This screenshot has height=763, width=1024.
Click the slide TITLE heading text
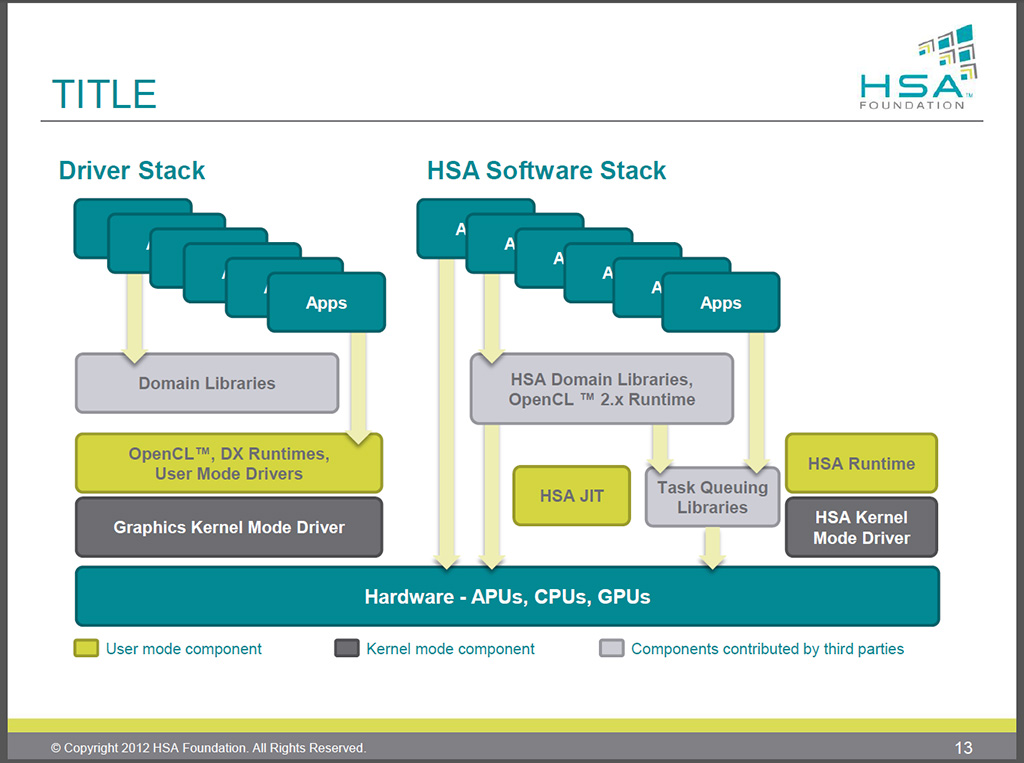click(x=104, y=94)
